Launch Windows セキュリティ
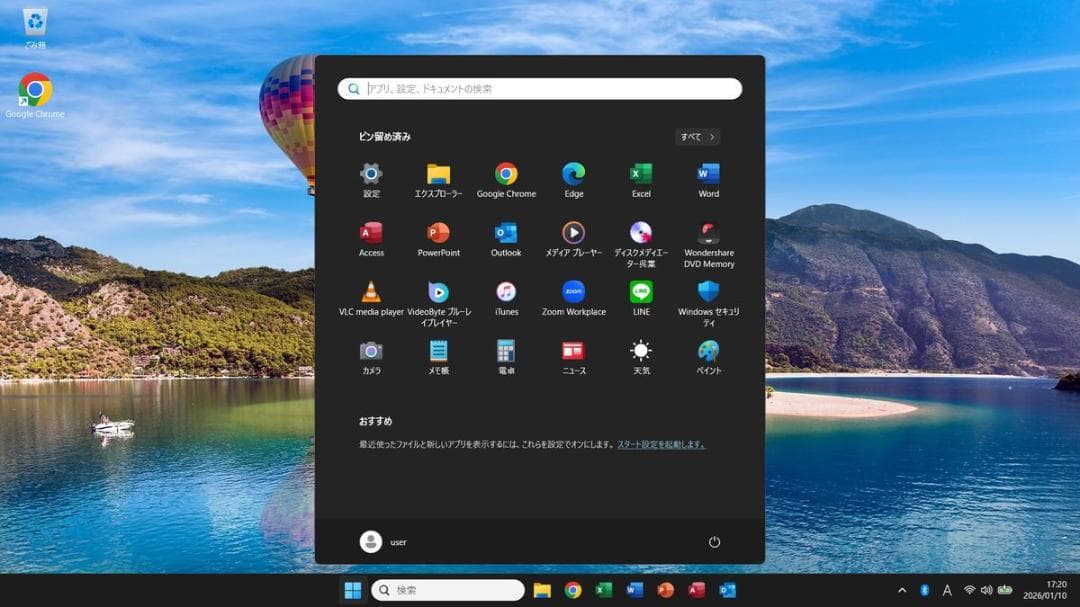 (x=707, y=291)
